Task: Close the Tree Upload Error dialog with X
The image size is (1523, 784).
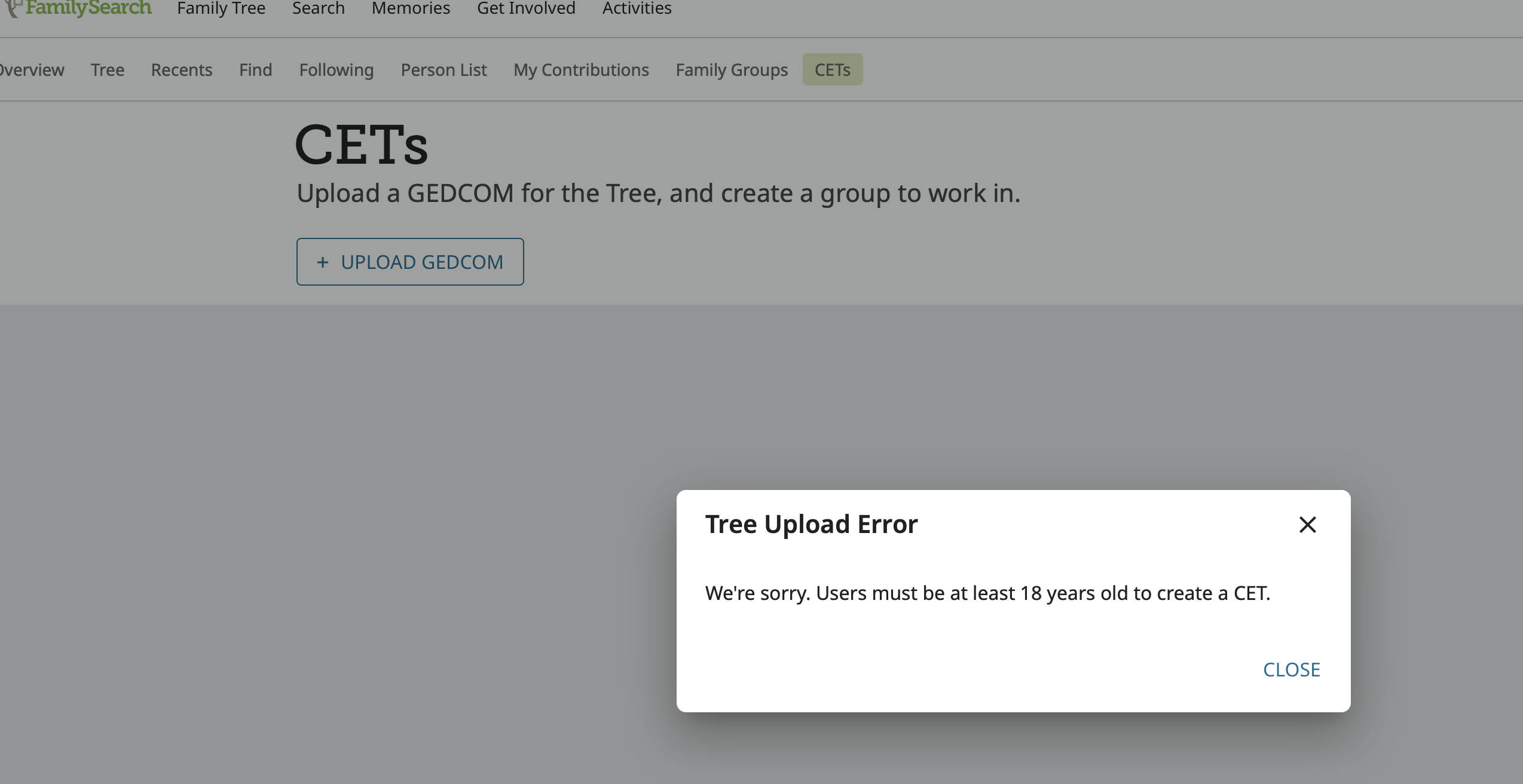Action: pos(1307,525)
